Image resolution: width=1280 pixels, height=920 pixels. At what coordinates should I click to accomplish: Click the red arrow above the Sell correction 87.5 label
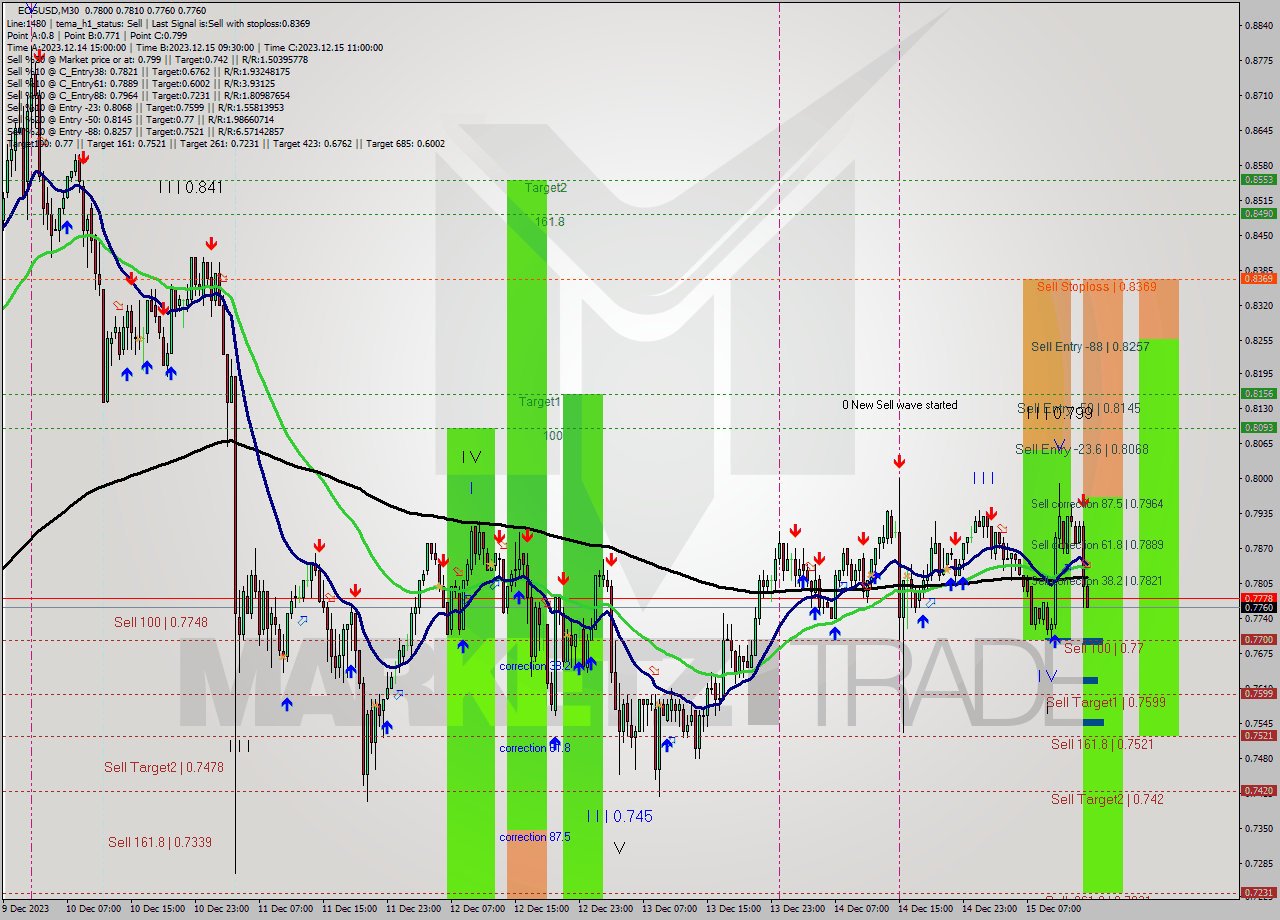1083,500
